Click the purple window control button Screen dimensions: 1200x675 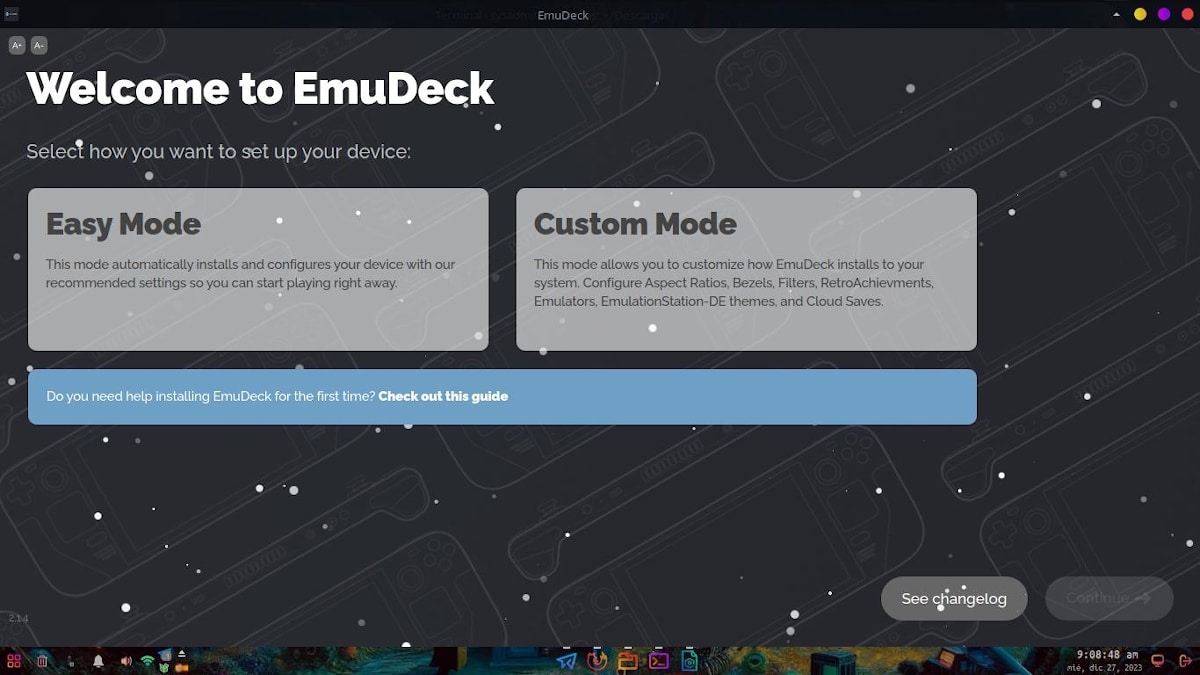pos(1164,14)
